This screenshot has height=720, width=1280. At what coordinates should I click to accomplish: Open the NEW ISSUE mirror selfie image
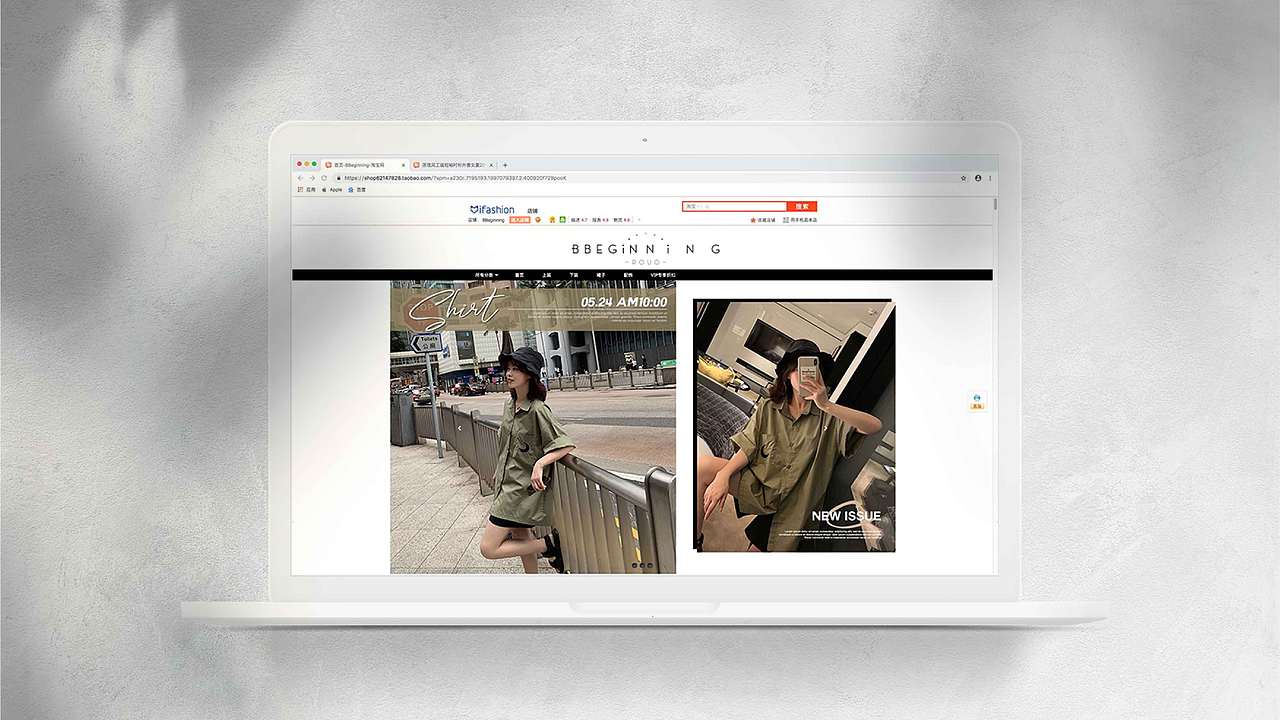point(794,426)
